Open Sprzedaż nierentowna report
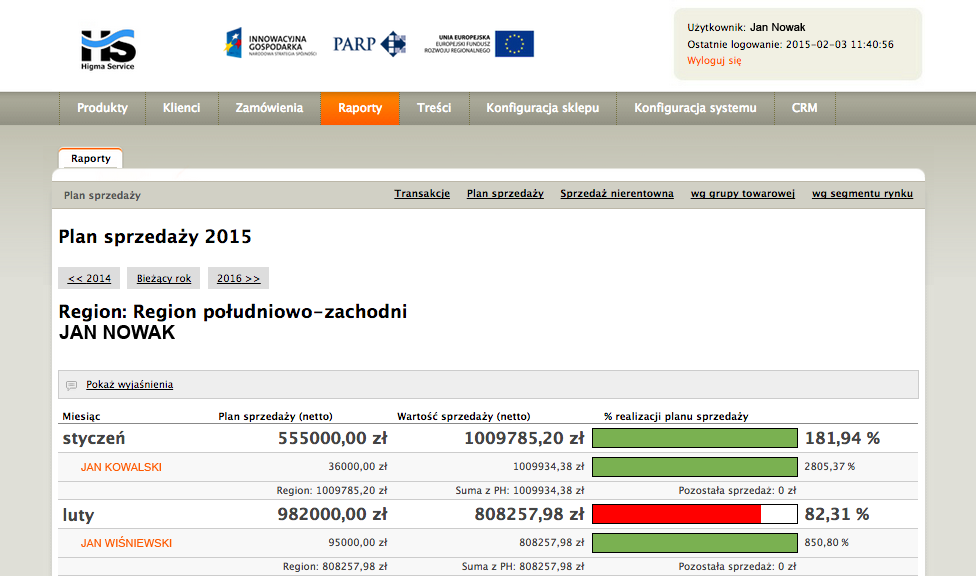This screenshot has height=576, width=976. (x=617, y=194)
